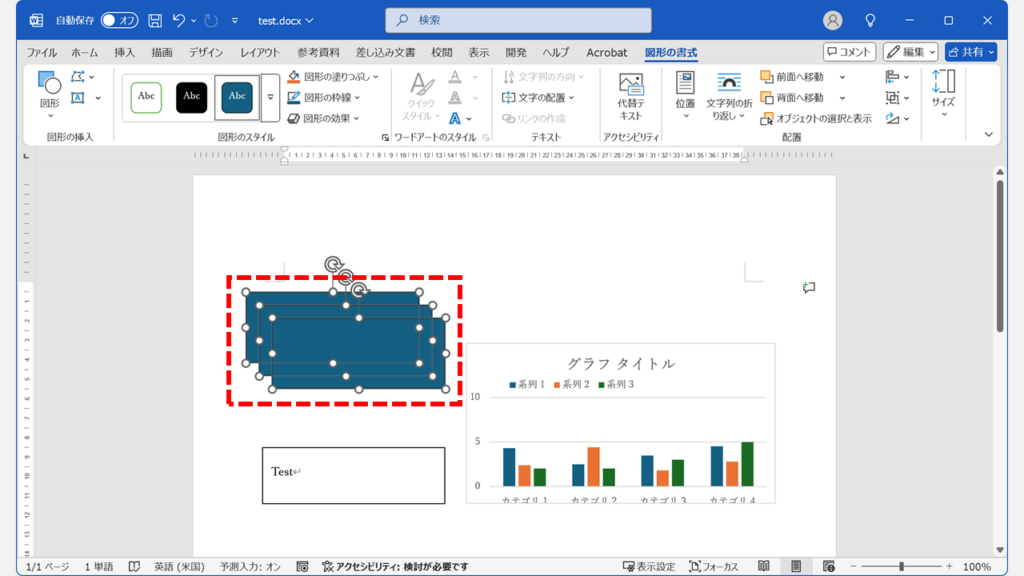The image size is (1024, 576).
Task: Switch to Read Mode view icon
Action: [x=763, y=566]
